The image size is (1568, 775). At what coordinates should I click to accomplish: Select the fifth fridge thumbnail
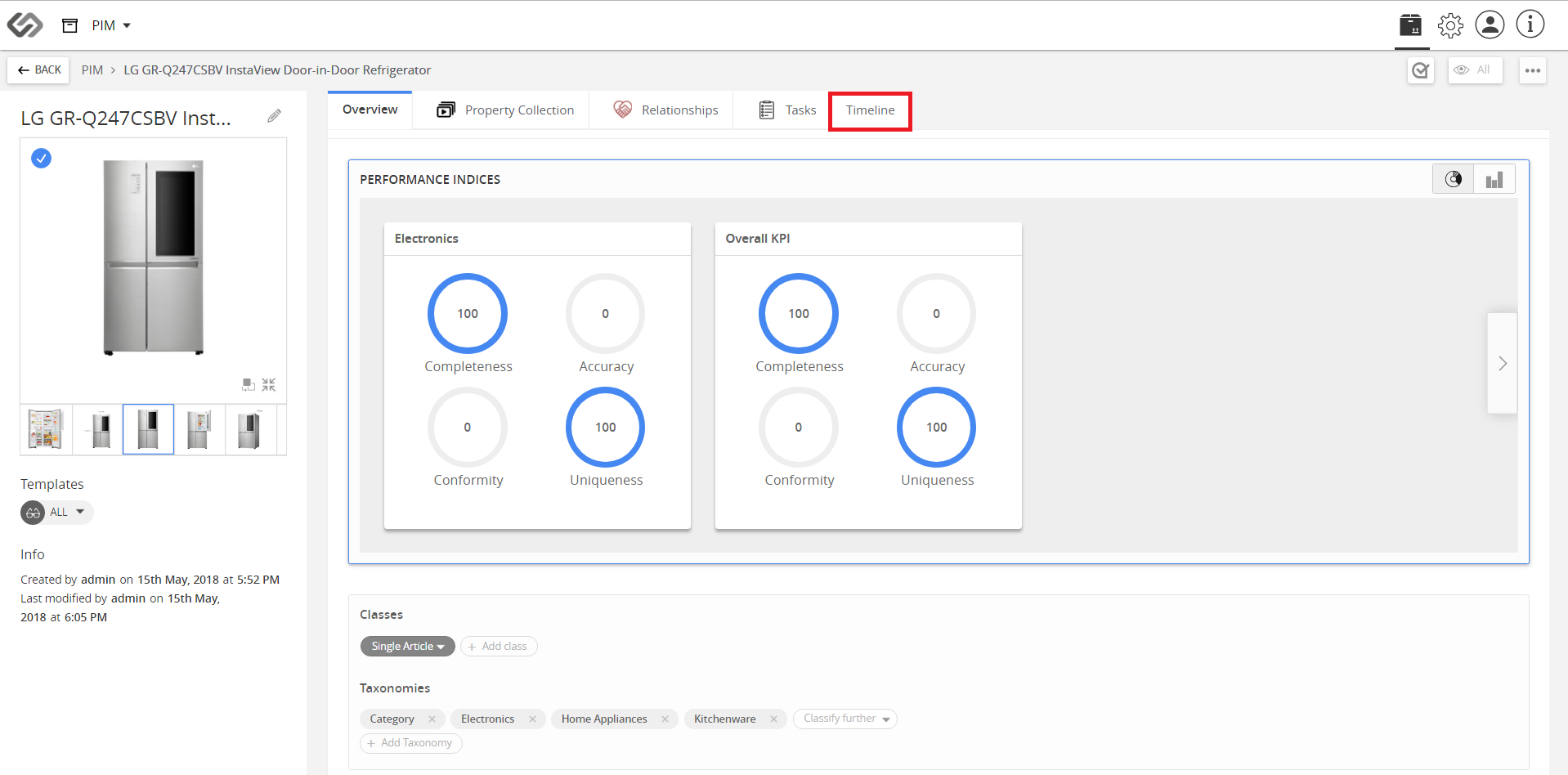(250, 429)
